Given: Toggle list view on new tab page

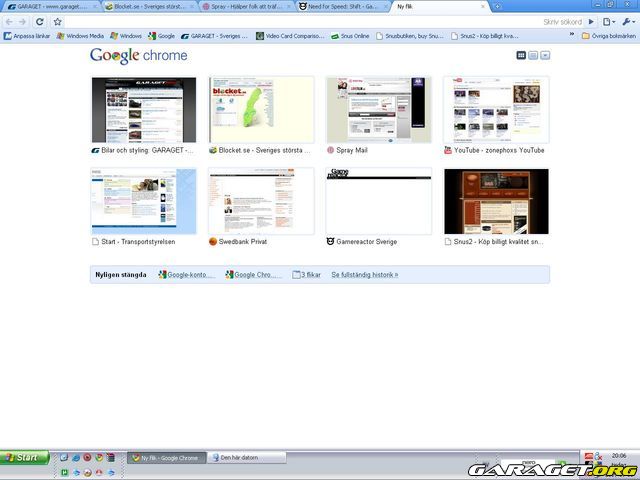Looking at the screenshot, I should pos(533,55).
